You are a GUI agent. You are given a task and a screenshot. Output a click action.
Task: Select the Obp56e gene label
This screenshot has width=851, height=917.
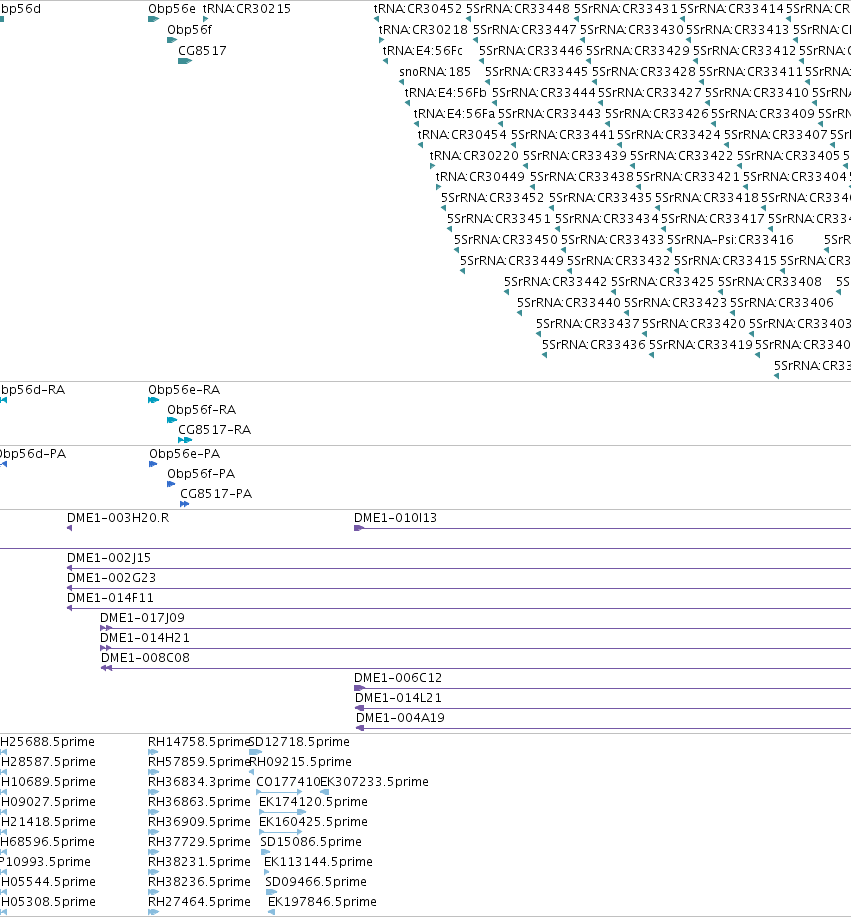(x=172, y=9)
